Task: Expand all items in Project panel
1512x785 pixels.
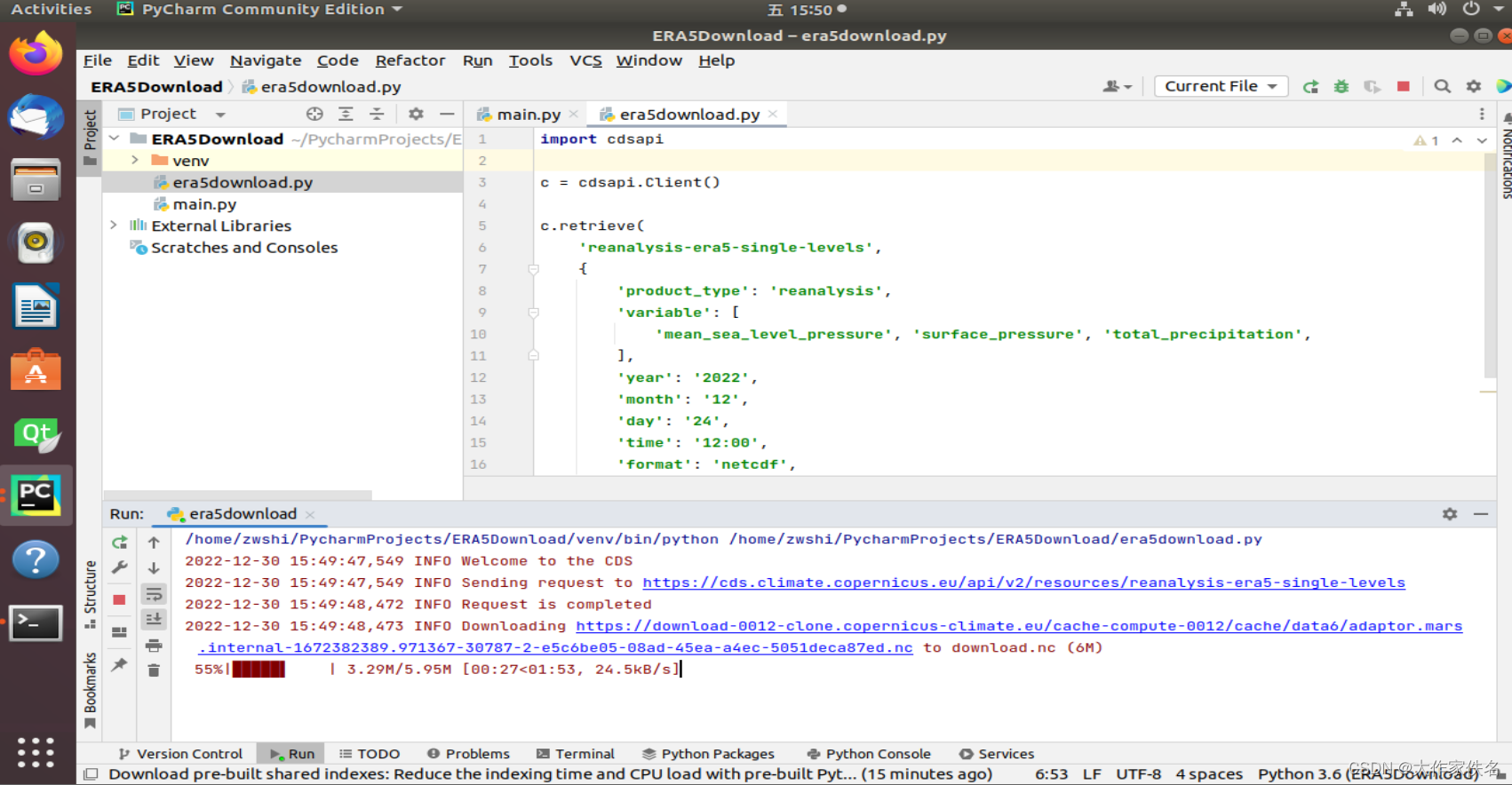Action: point(346,114)
